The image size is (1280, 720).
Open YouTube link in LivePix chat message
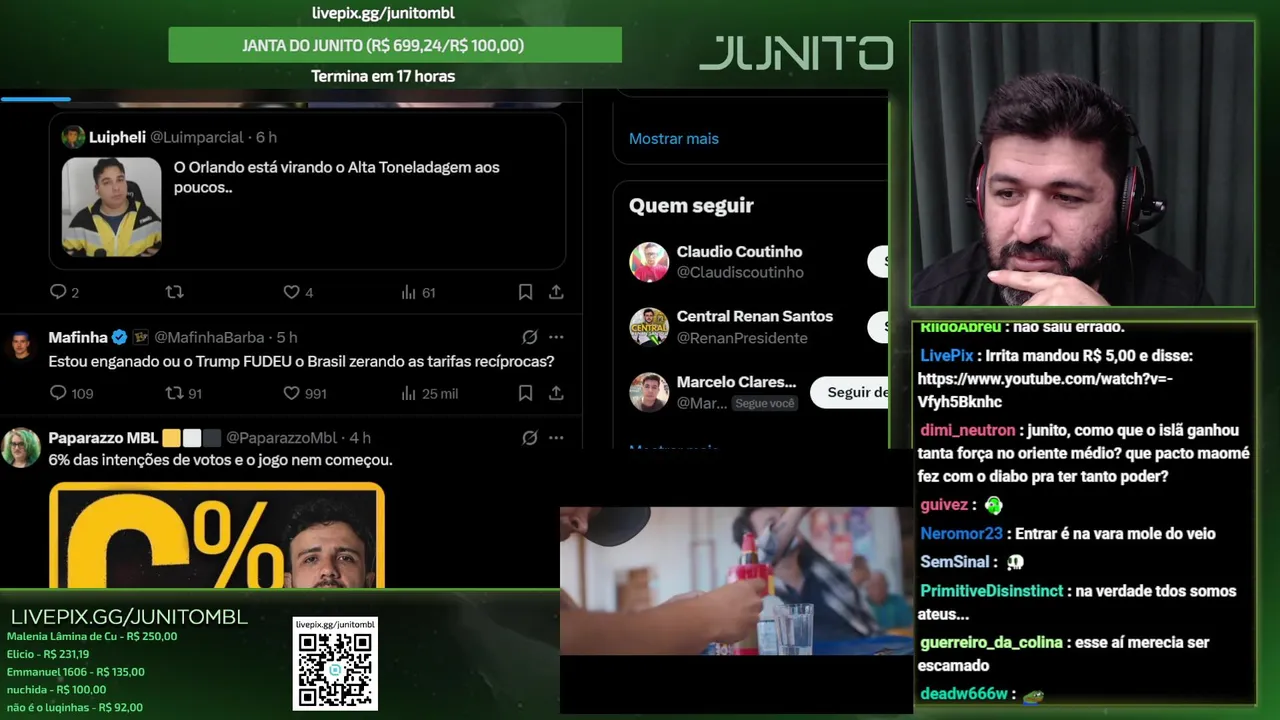pos(1045,390)
